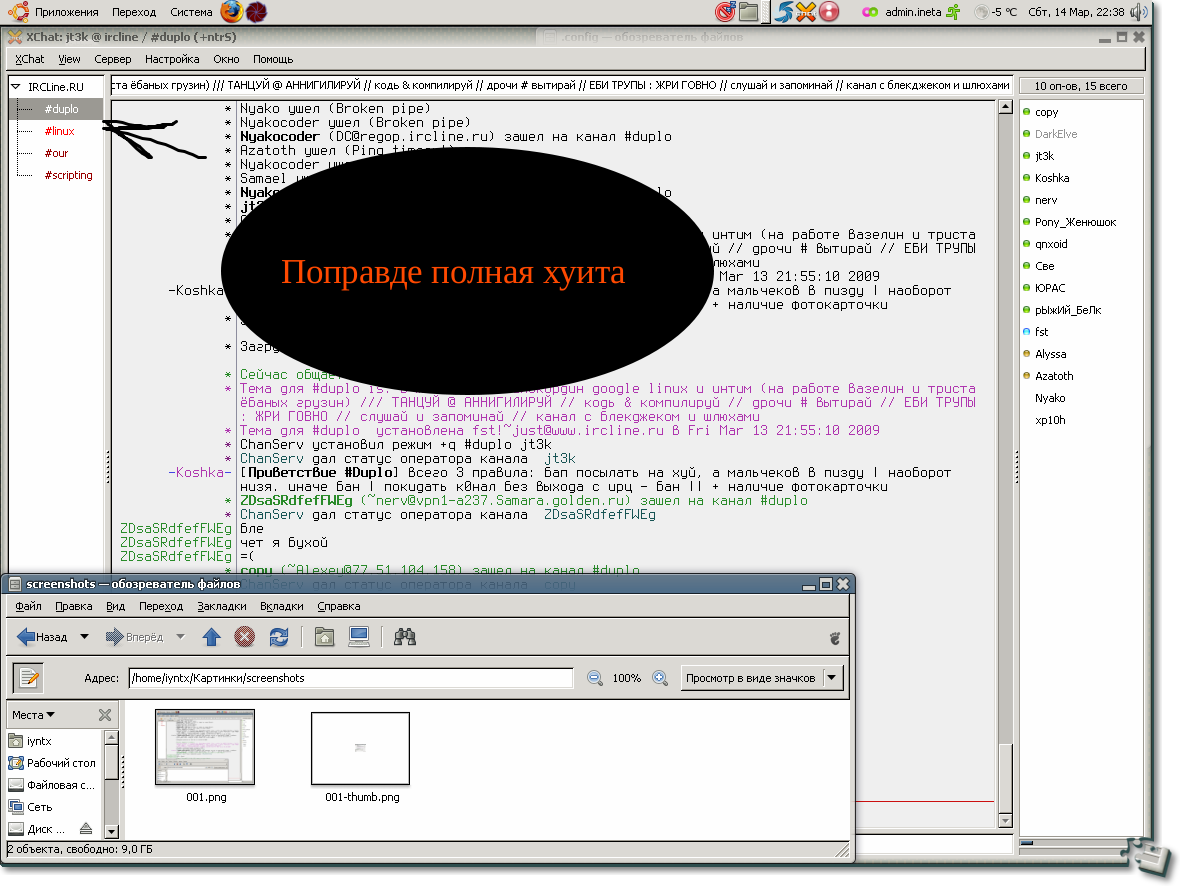Open Computer via the monitor icon
The image size is (1180, 886).
(358, 637)
